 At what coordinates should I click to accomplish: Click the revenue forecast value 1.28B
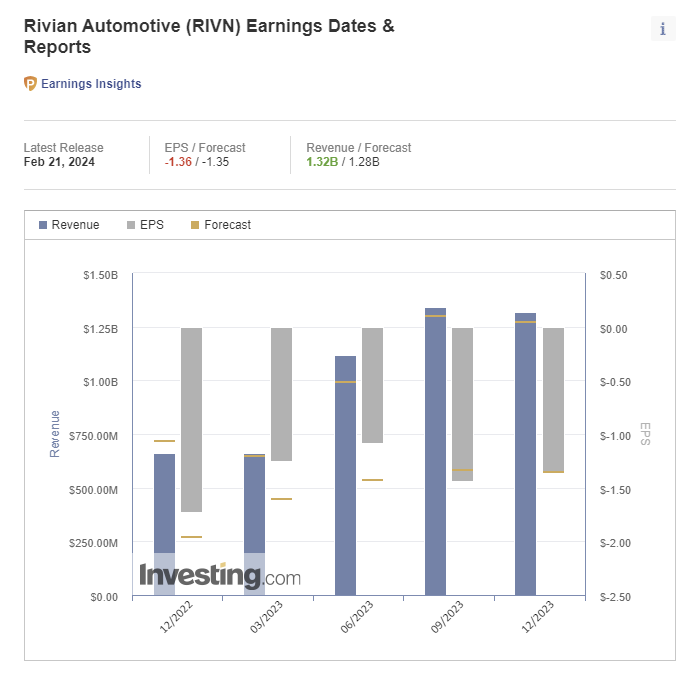364,162
